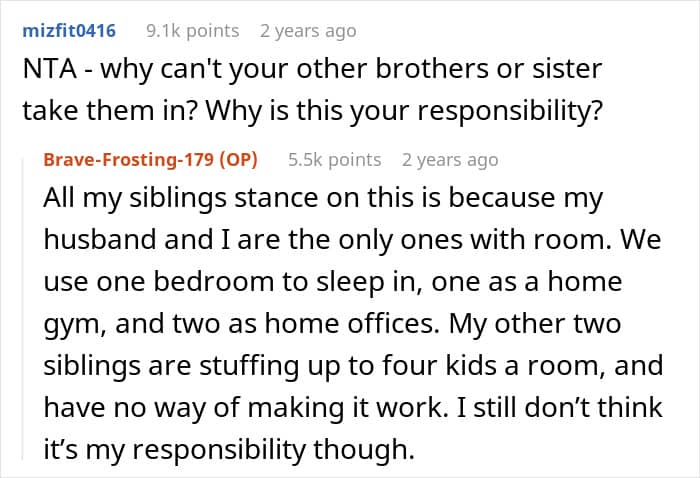Viewport: 700px width, 478px height.
Task: Click the word 'responsibility?' in the top comment
Action: [x=510, y=111]
